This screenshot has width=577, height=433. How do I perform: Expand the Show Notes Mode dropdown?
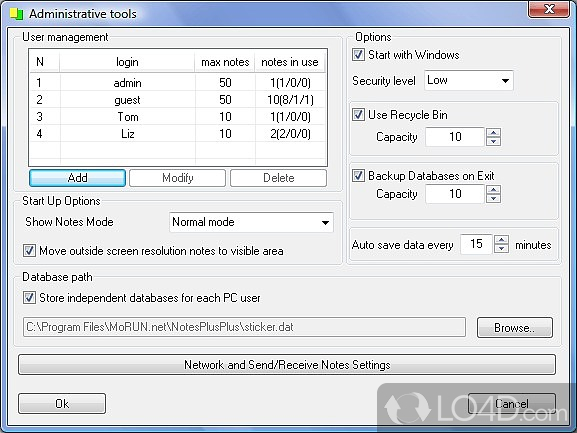[x=251, y=222]
